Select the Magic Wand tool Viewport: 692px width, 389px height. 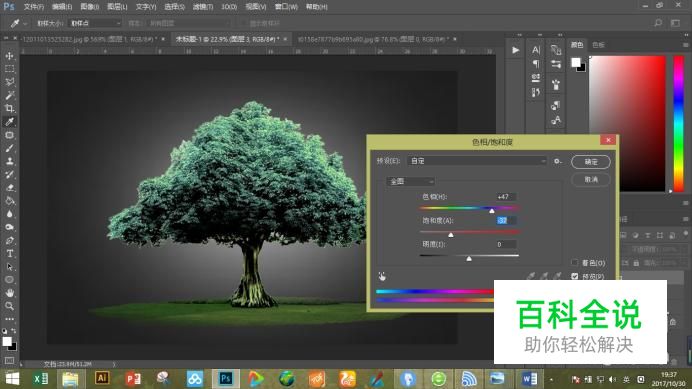pyautogui.click(x=9, y=95)
